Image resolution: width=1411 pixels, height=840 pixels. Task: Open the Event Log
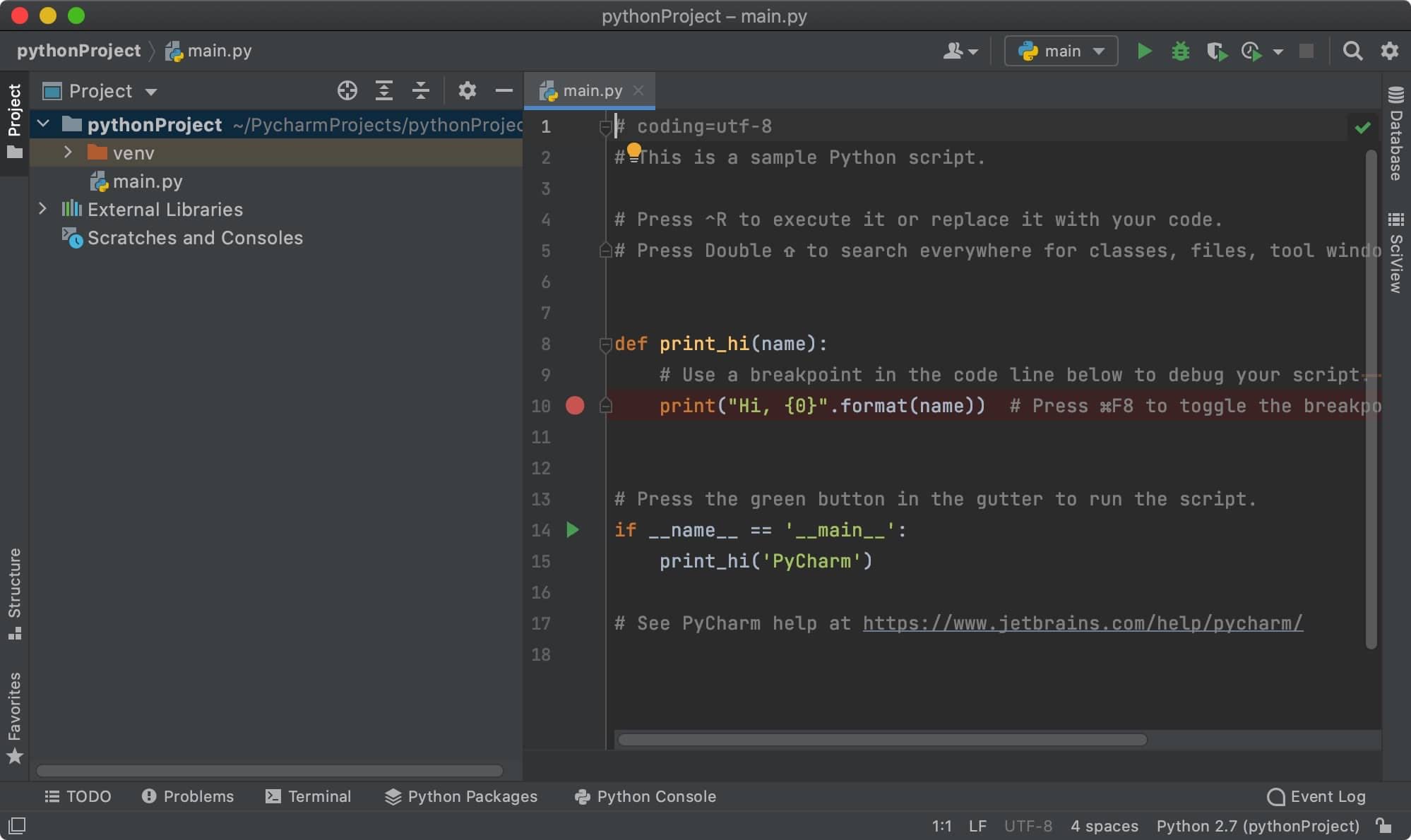coord(1316,796)
